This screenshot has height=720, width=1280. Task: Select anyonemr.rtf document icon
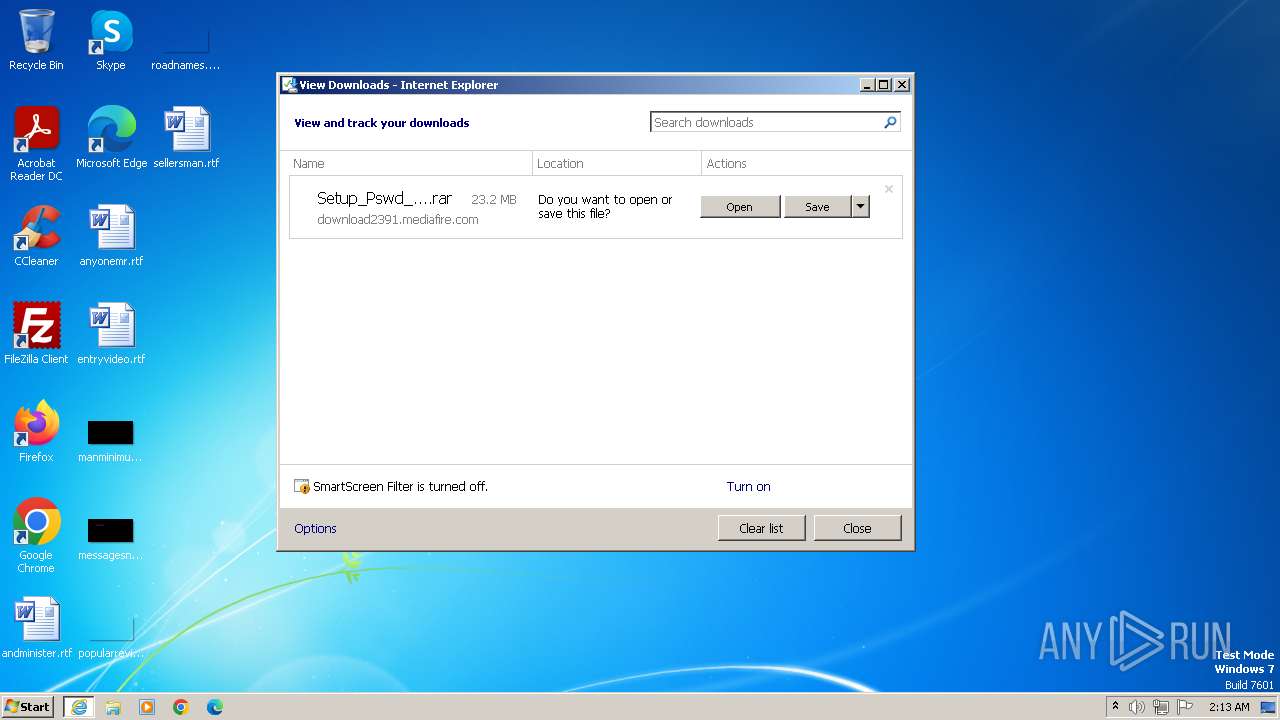tap(111, 235)
